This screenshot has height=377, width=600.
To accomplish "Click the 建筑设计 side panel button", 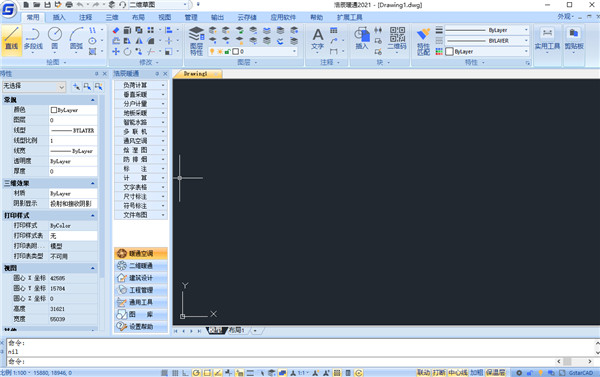I will click(141, 278).
